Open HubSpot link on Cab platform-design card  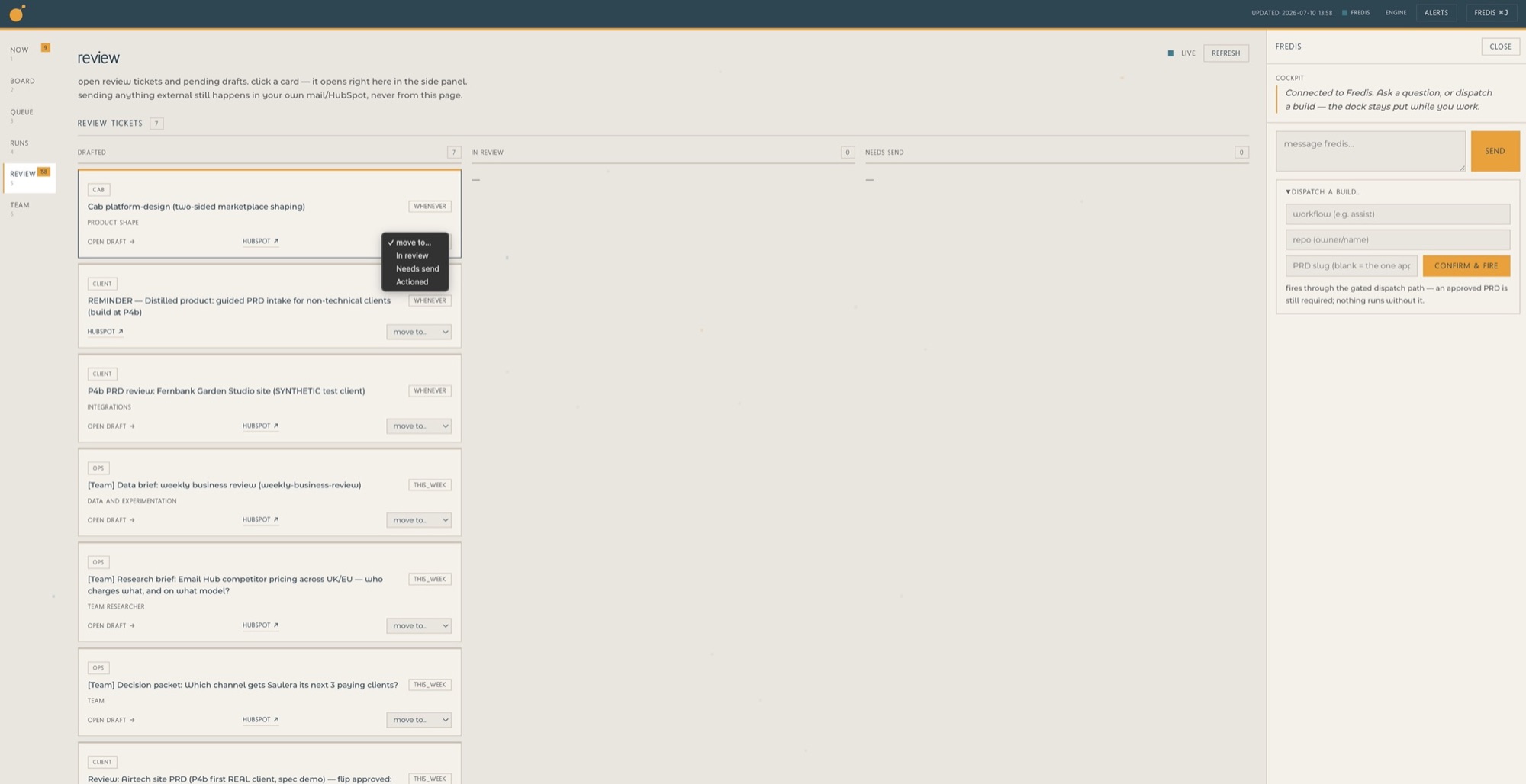(260, 241)
